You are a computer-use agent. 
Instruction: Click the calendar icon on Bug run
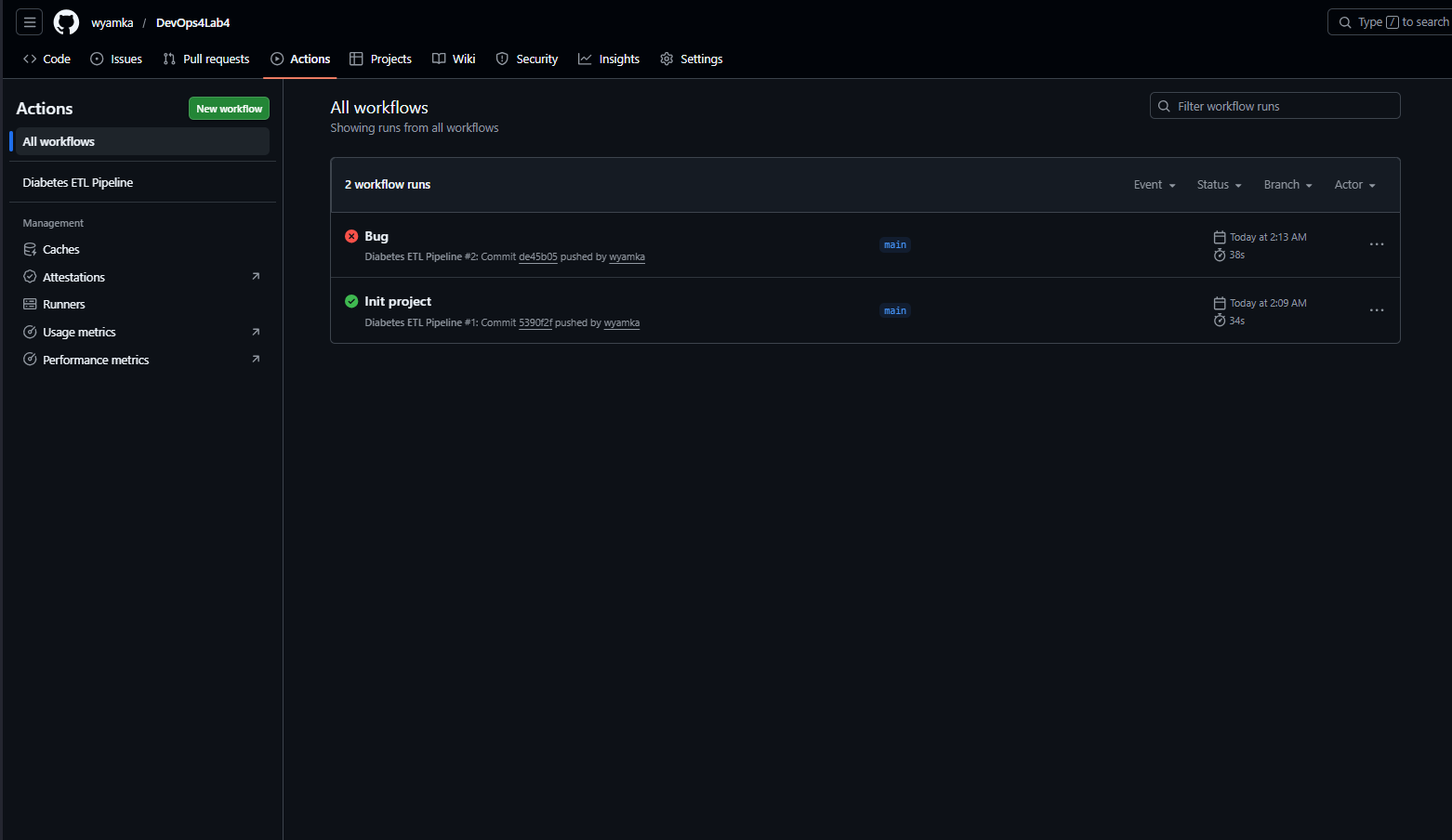tap(1220, 237)
